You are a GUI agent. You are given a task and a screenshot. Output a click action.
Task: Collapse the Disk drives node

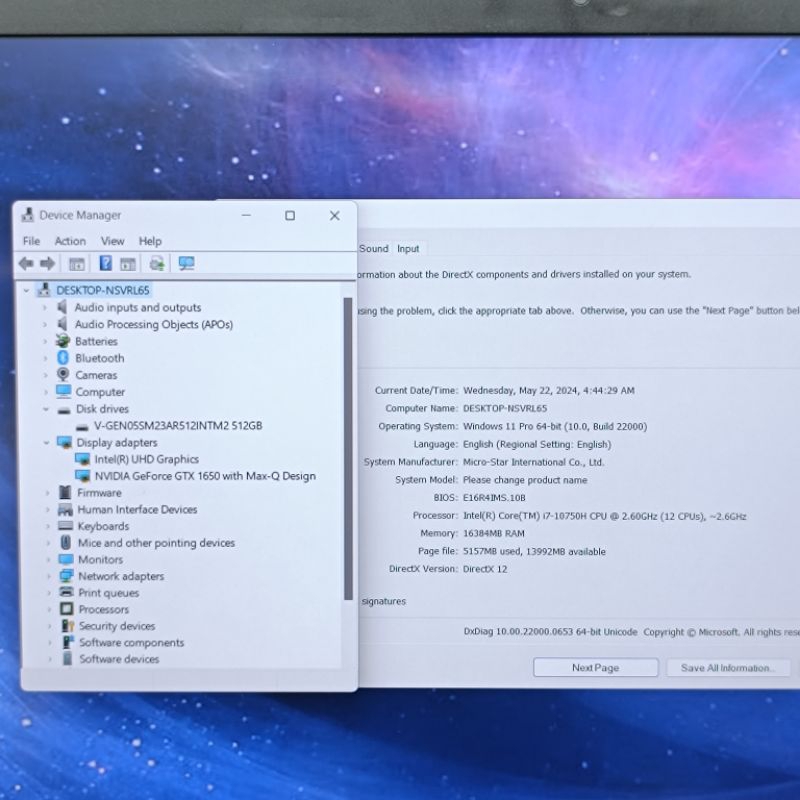click(46, 409)
